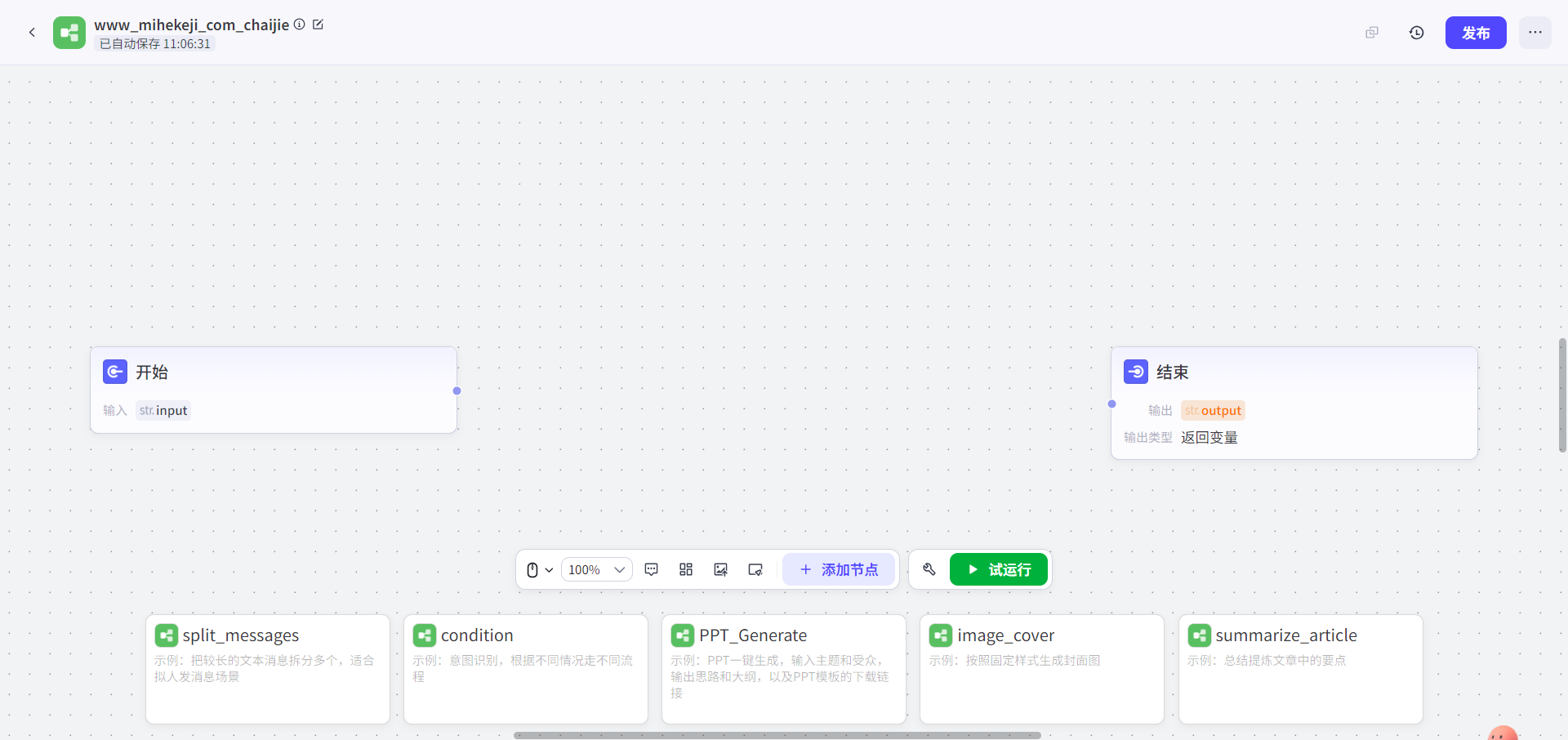Click the auto-layout grid icon
This screenshot has width=1568, height=740.
[686, 569]
